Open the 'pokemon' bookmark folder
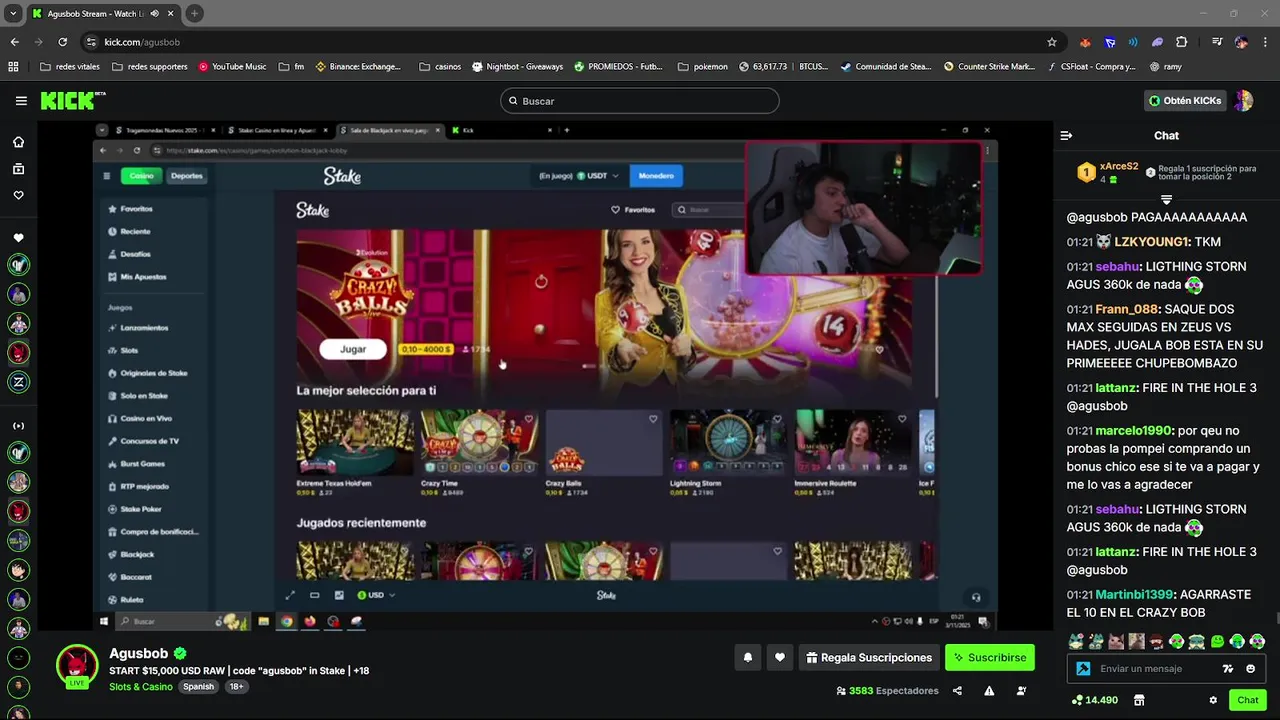Screen dimensions: 1280x720 703,67
